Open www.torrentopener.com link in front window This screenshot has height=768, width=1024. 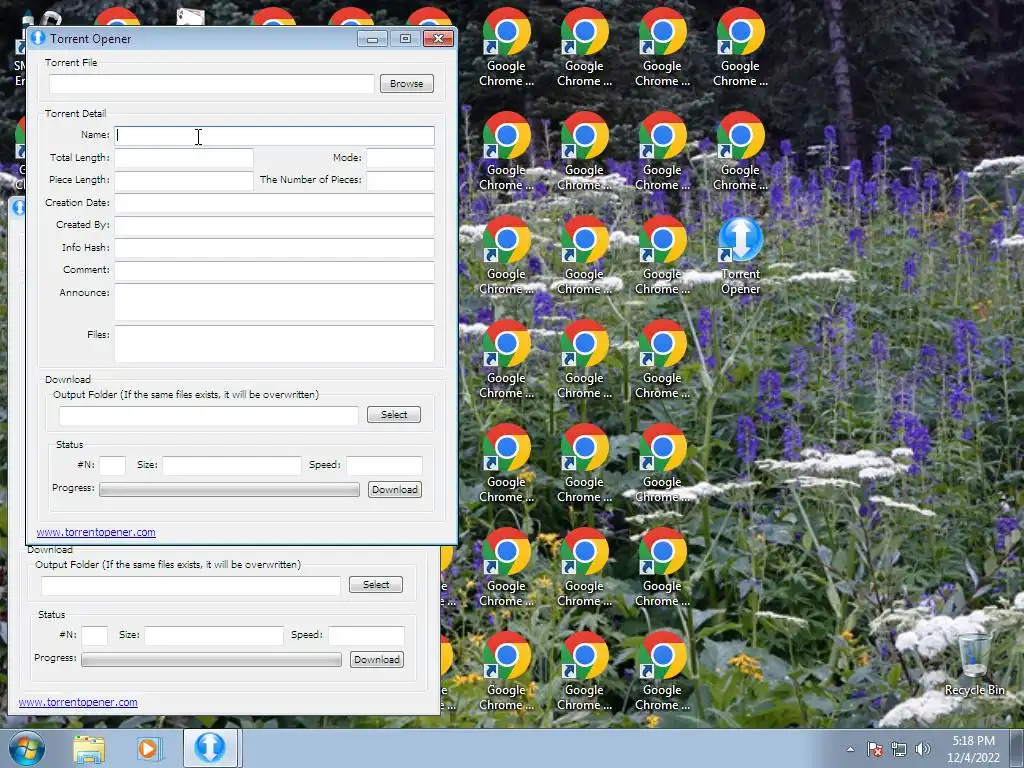(96, 532)
